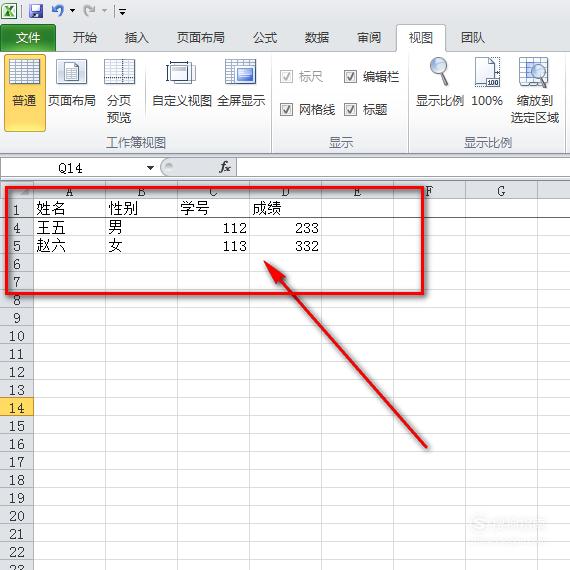Undo the last action

tap(58, 11)
